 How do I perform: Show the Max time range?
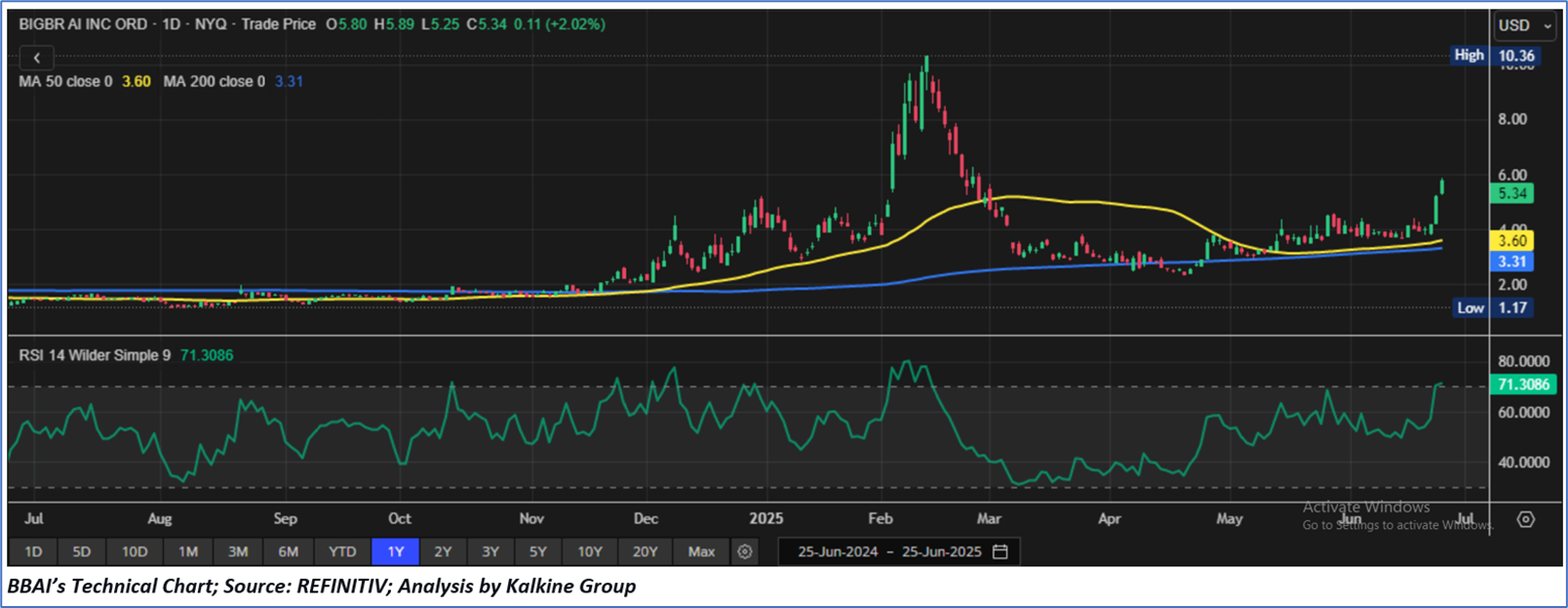tap(701, 551)
